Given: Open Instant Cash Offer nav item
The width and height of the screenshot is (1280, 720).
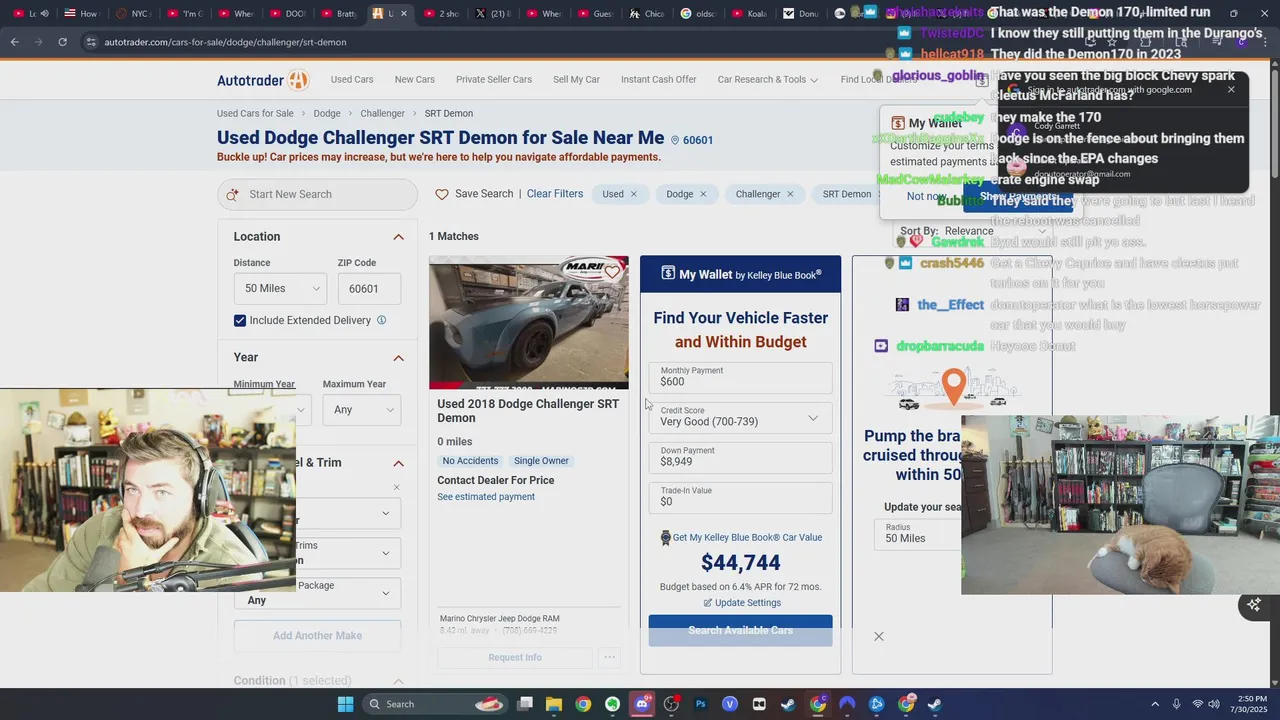Looking at the screenshot, I should (x=658, y=80).
